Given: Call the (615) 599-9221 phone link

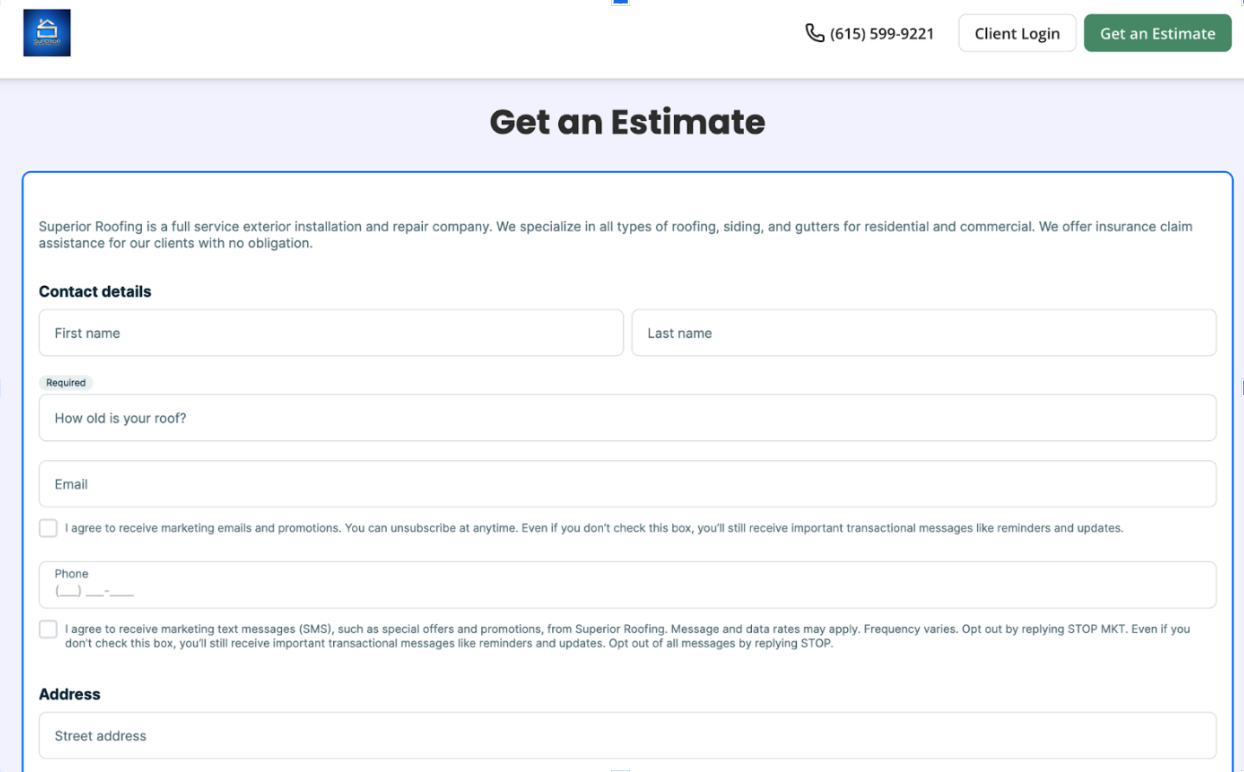Looking at the screenshot, I should click(881, 32).
